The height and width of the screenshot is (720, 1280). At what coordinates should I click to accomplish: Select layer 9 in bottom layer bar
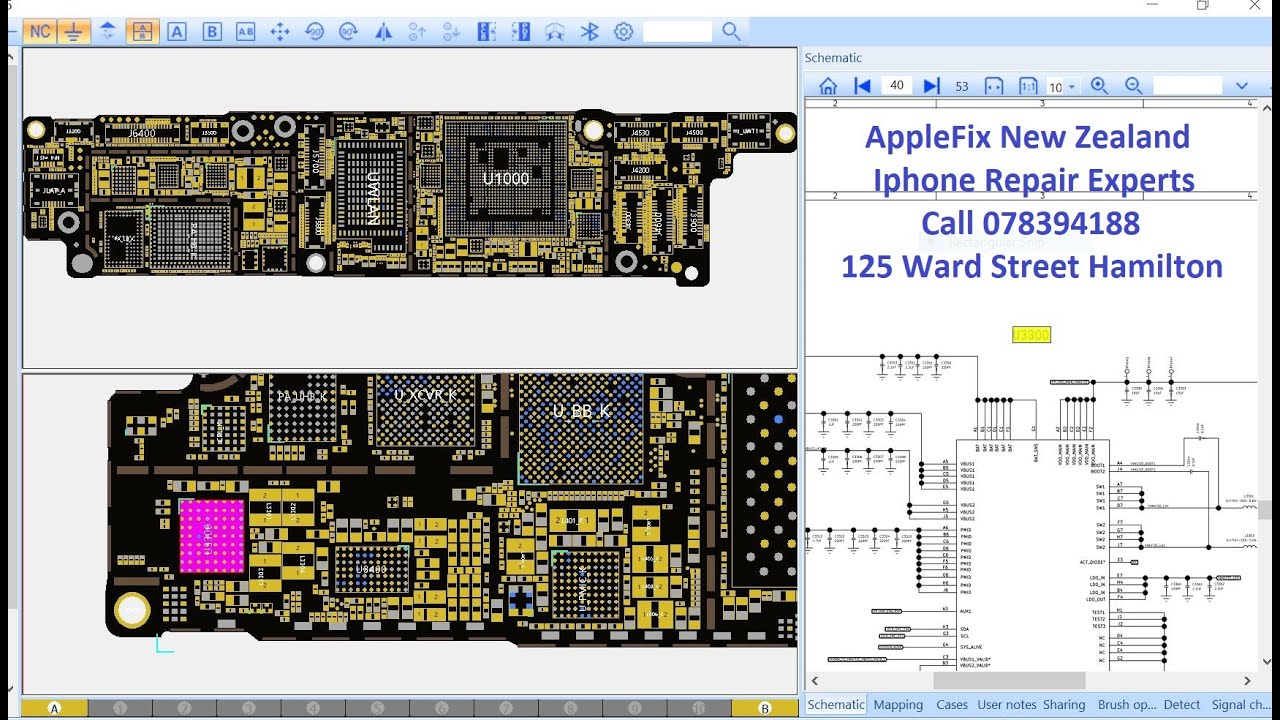coord(634,708)
